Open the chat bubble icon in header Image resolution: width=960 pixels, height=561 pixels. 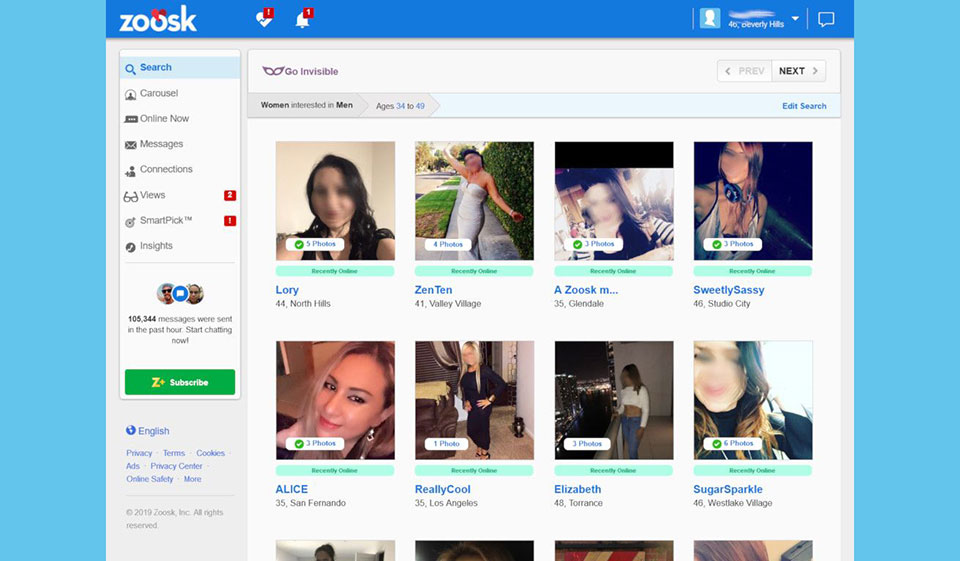pyautogui.click(x=826, y=19)
